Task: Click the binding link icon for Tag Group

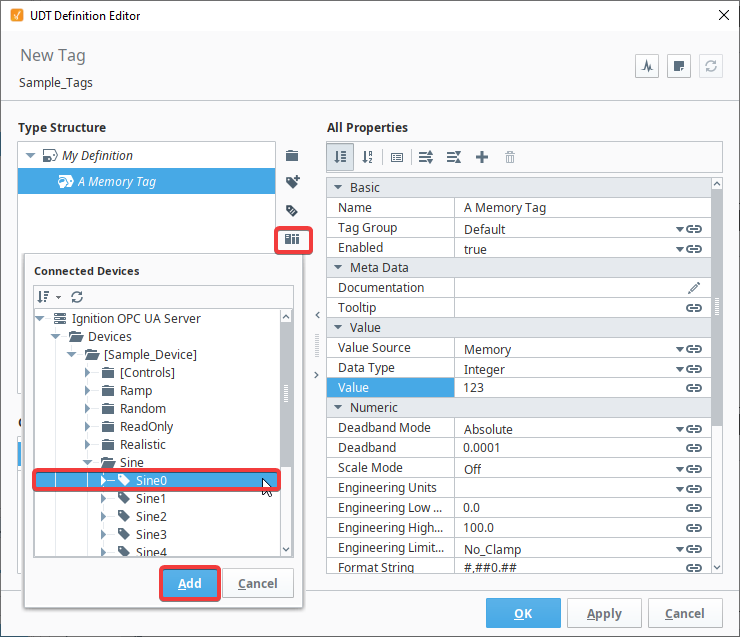Action: (694, 229)
